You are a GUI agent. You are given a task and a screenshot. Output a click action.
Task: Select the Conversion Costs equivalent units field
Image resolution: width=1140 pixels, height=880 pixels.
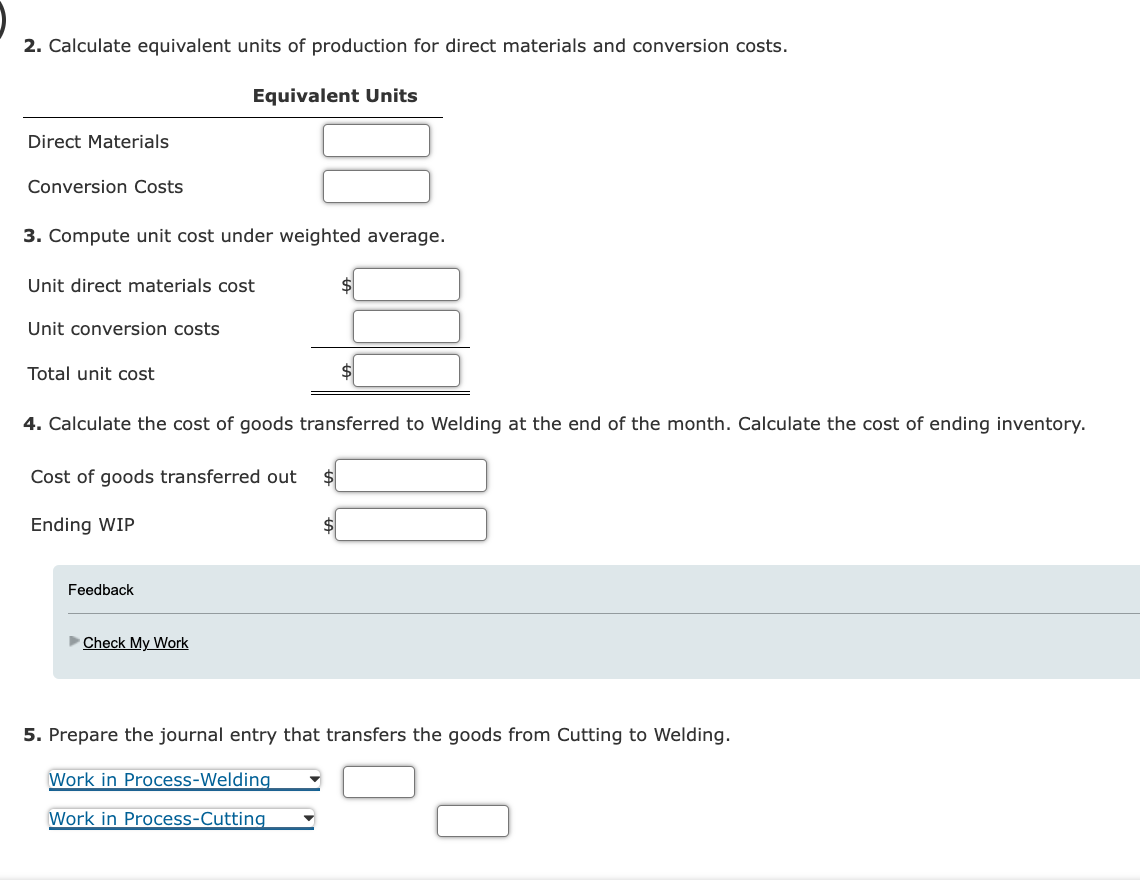(376, 186)
